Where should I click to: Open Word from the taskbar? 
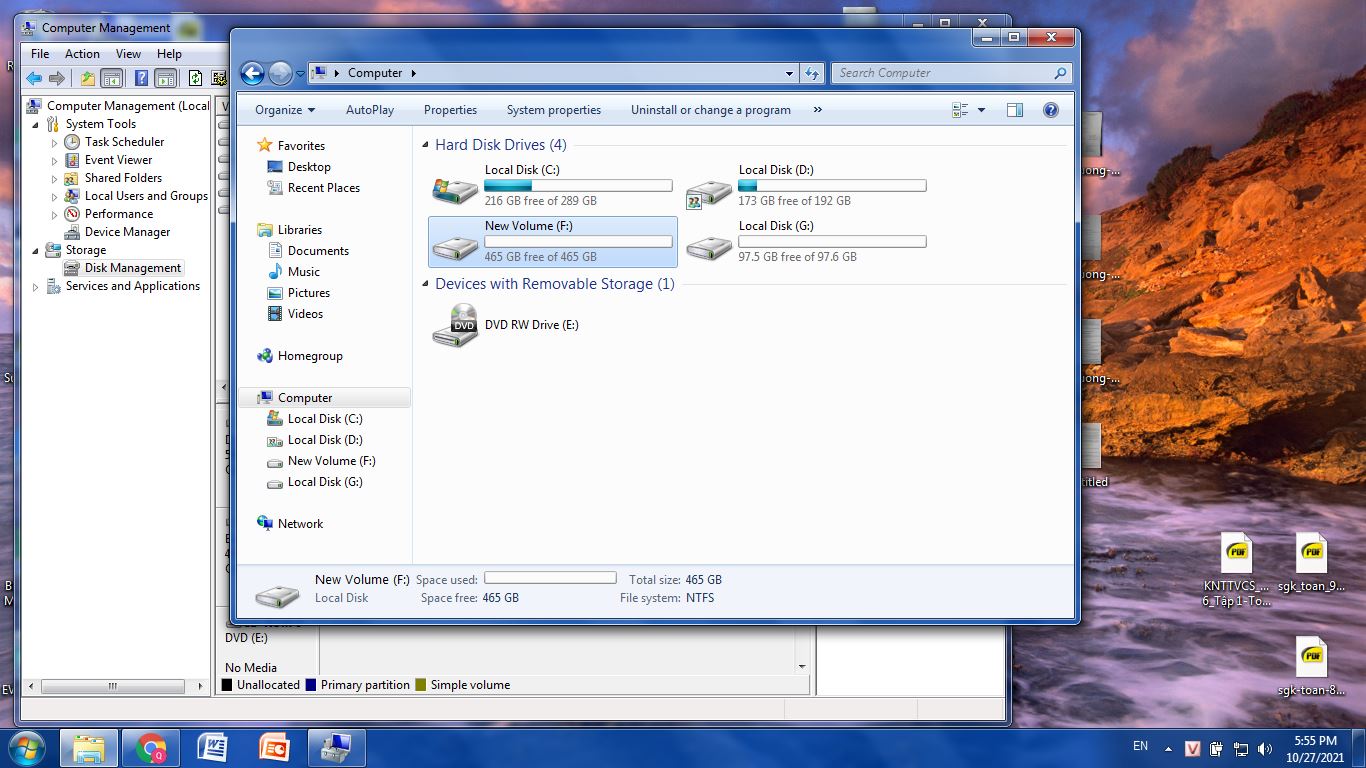(212, 748)
